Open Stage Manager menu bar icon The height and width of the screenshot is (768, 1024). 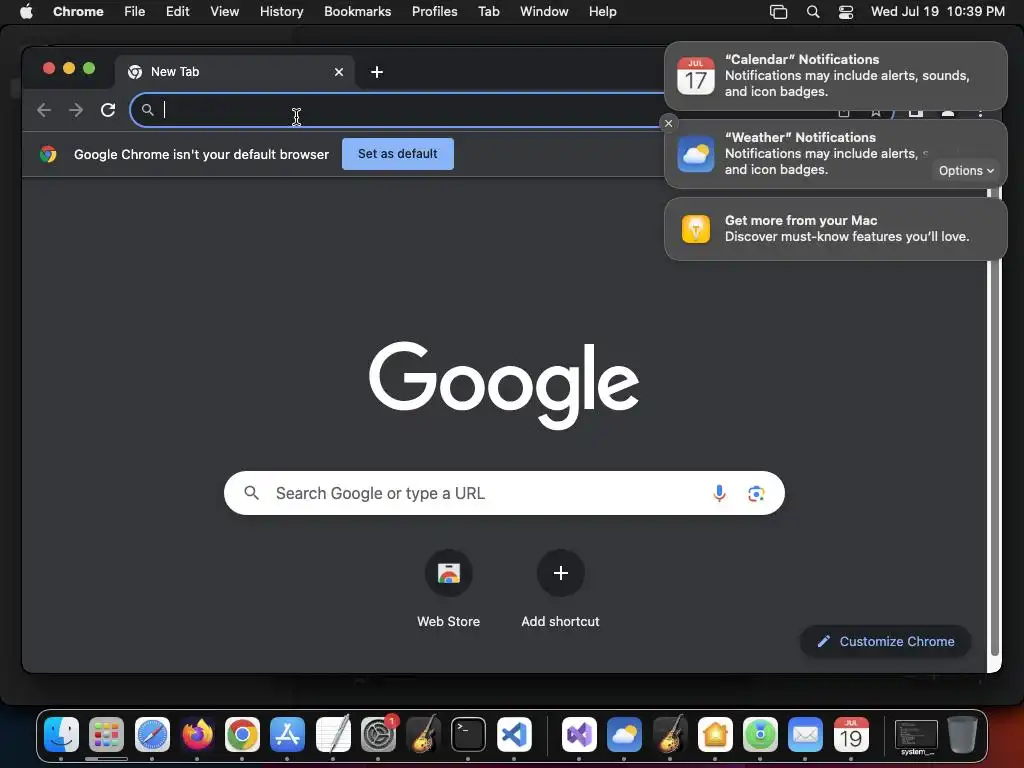point(778,12)
